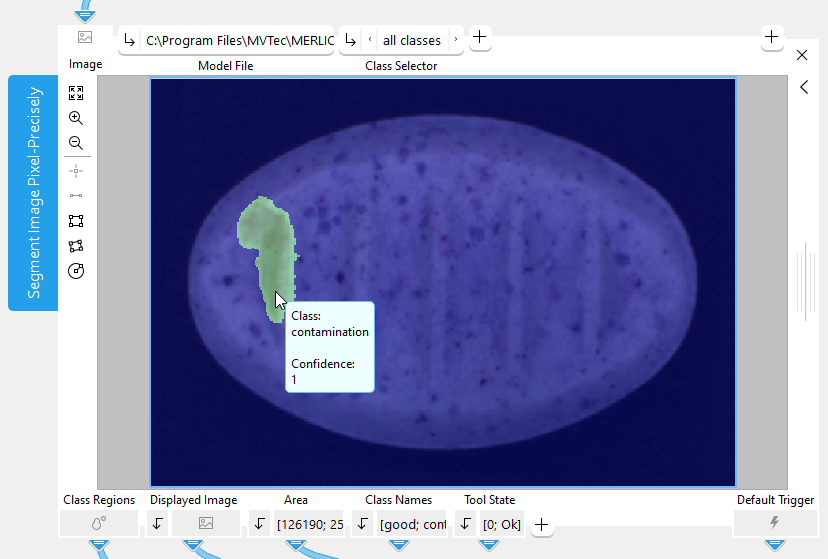Image resolution: width=828 pixels, height=559 pixels.
Task: Click the Displayed Image result icon
Action: [x=206, y=523]
